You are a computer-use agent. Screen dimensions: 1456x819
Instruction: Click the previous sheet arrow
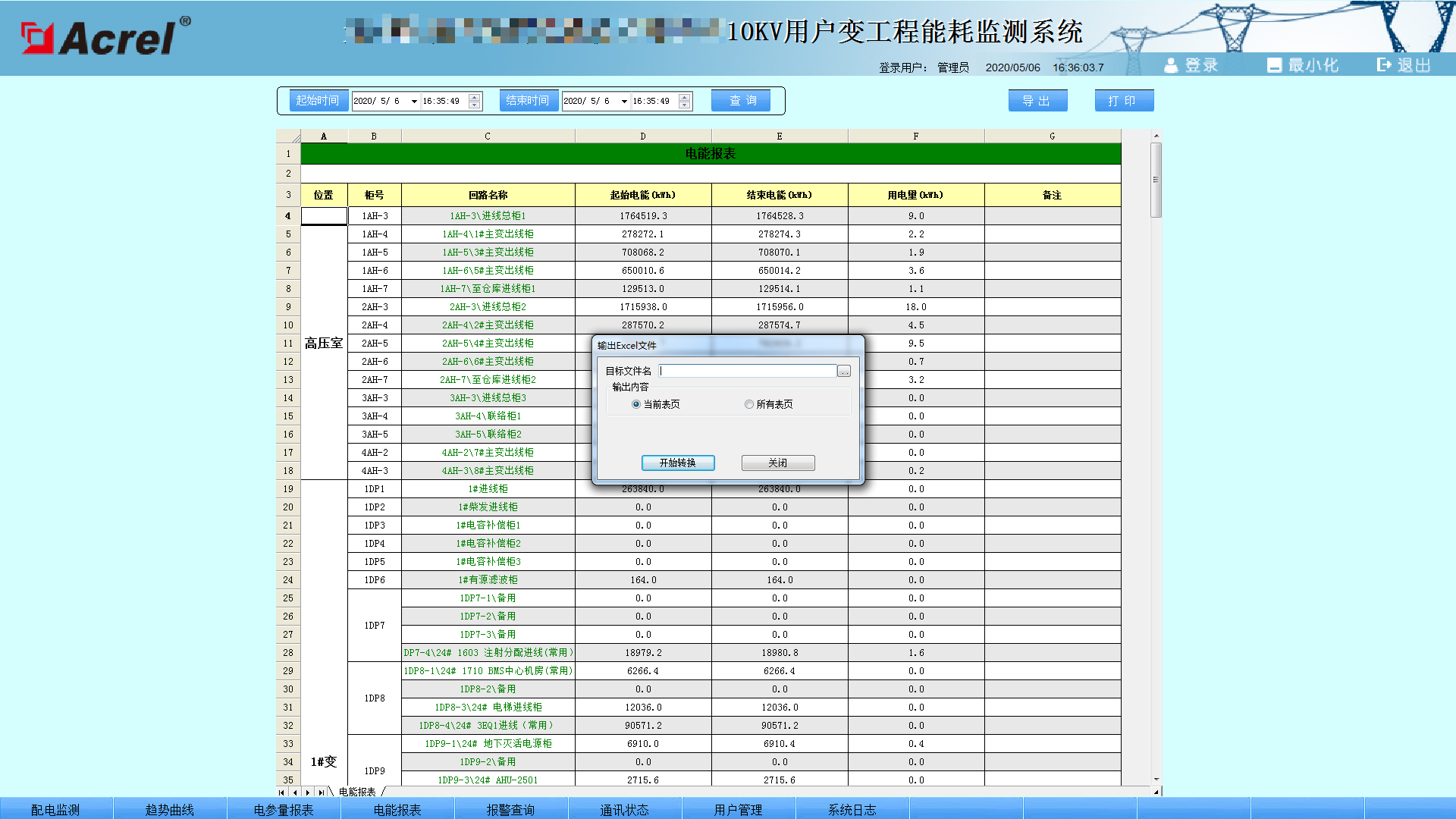[x=295, y=792]
